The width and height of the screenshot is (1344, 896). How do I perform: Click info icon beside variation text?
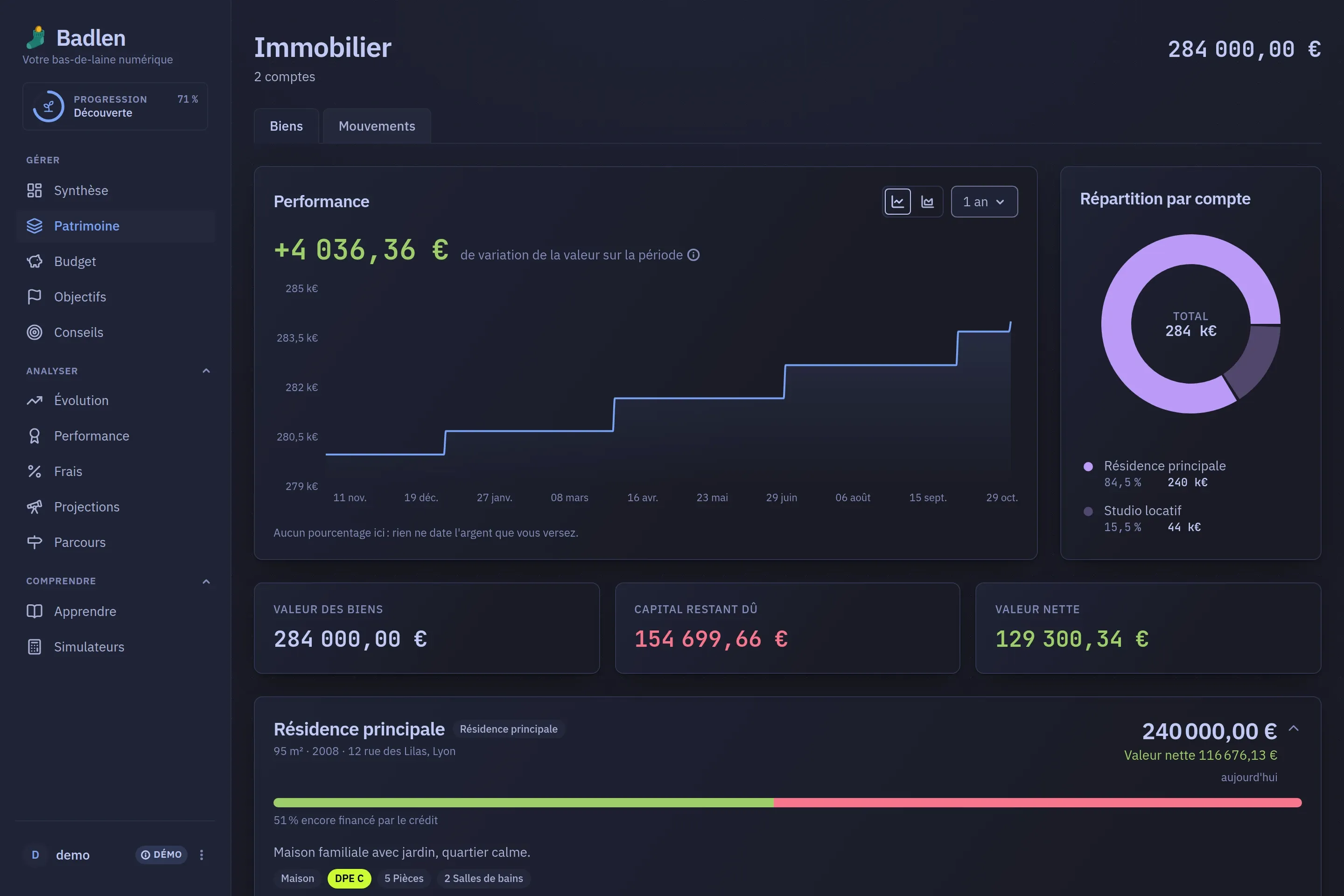click(x=693, y=255)
